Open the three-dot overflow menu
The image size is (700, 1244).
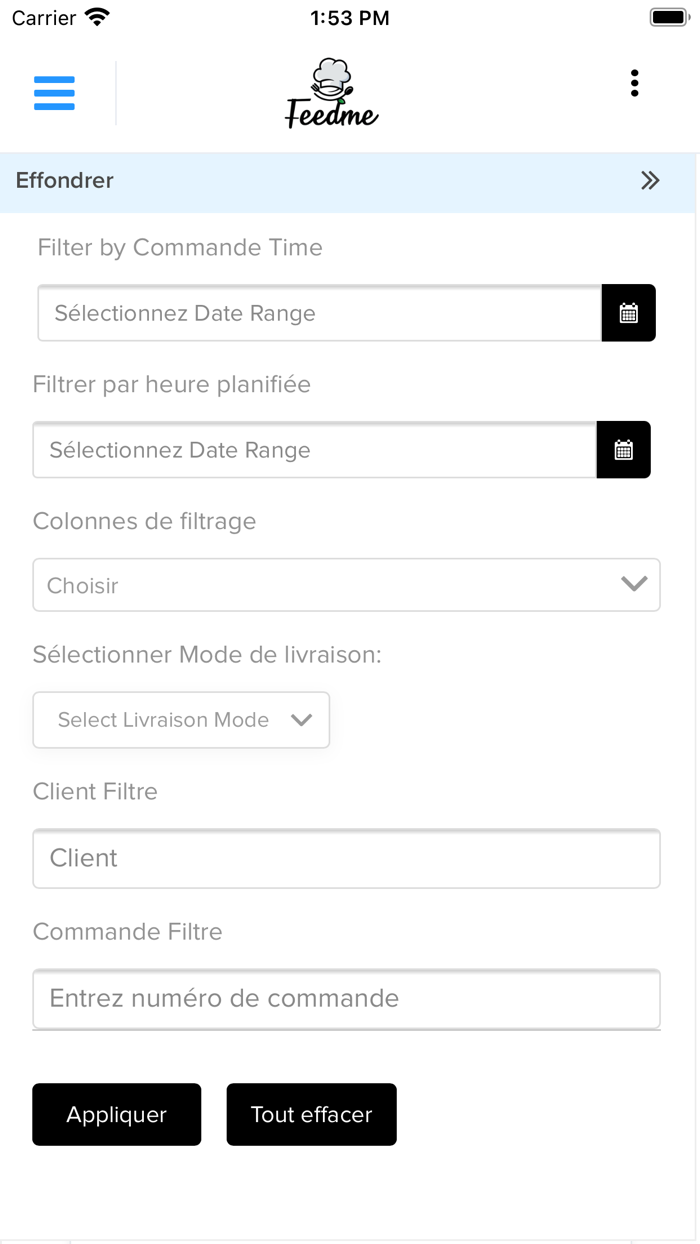(634, 84)
